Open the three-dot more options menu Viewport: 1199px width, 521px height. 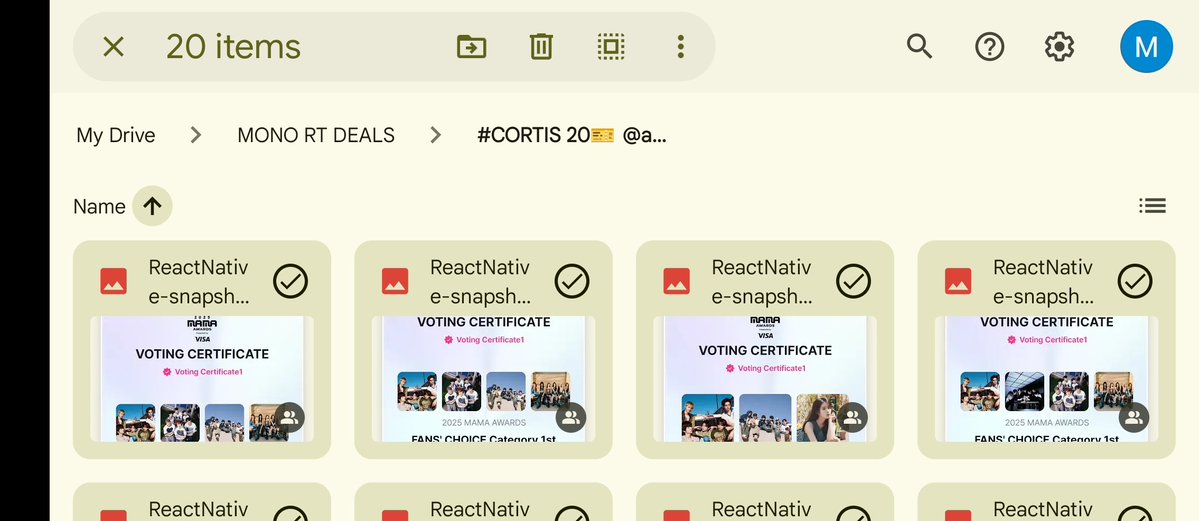680,47
